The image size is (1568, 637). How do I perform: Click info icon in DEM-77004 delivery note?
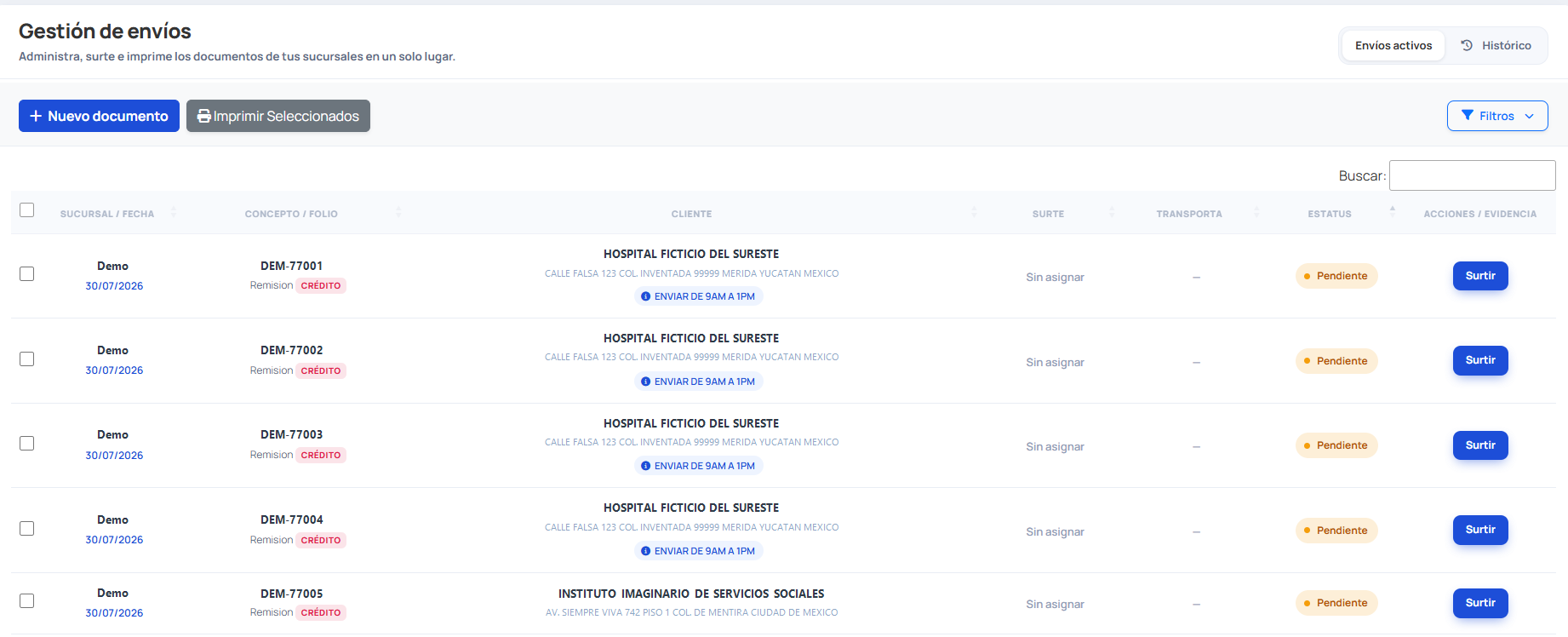click(645, 551)
